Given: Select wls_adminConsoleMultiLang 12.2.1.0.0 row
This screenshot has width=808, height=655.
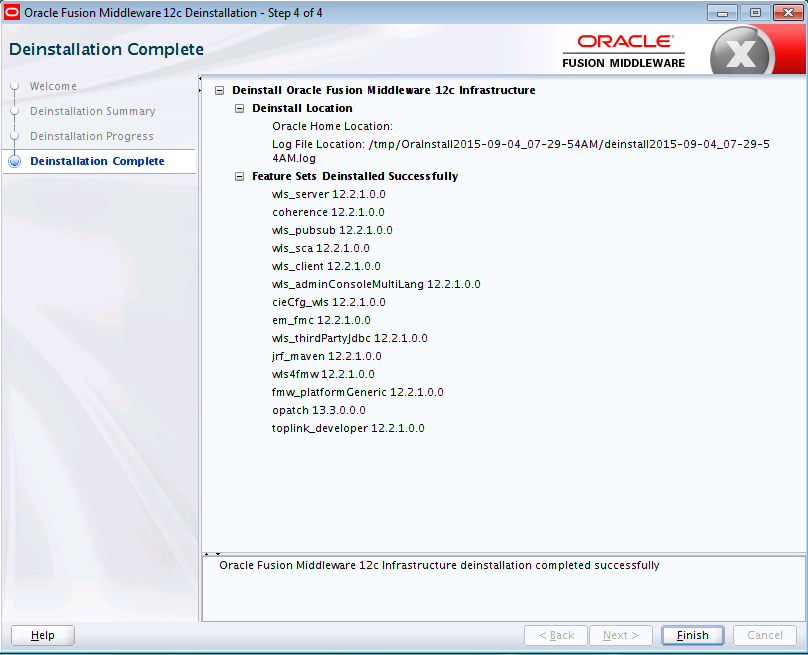Looking at the screenshot, I should pos(376,284).
